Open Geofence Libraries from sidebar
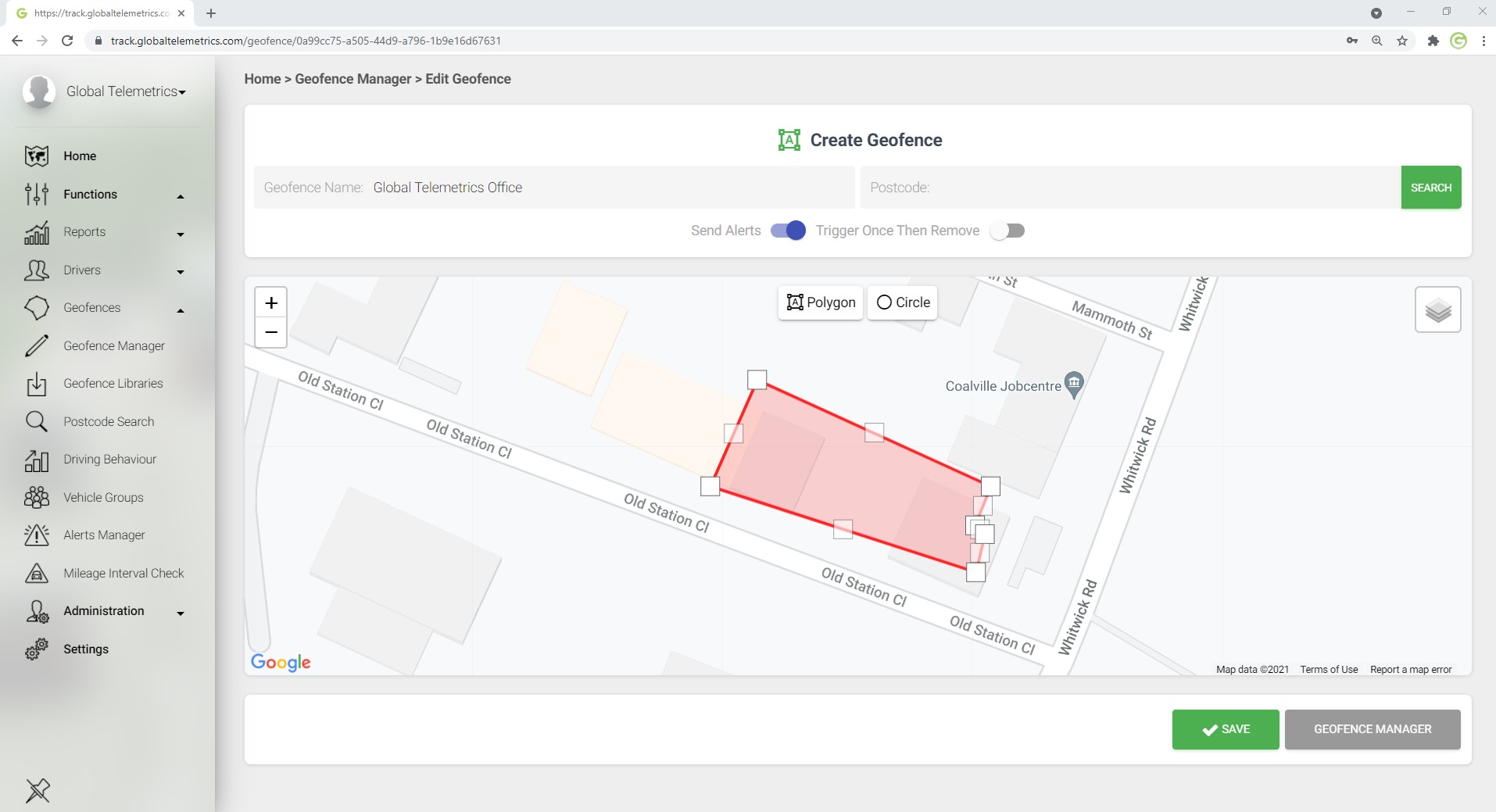Screen dimensions: 1496x812 (113, 384)
